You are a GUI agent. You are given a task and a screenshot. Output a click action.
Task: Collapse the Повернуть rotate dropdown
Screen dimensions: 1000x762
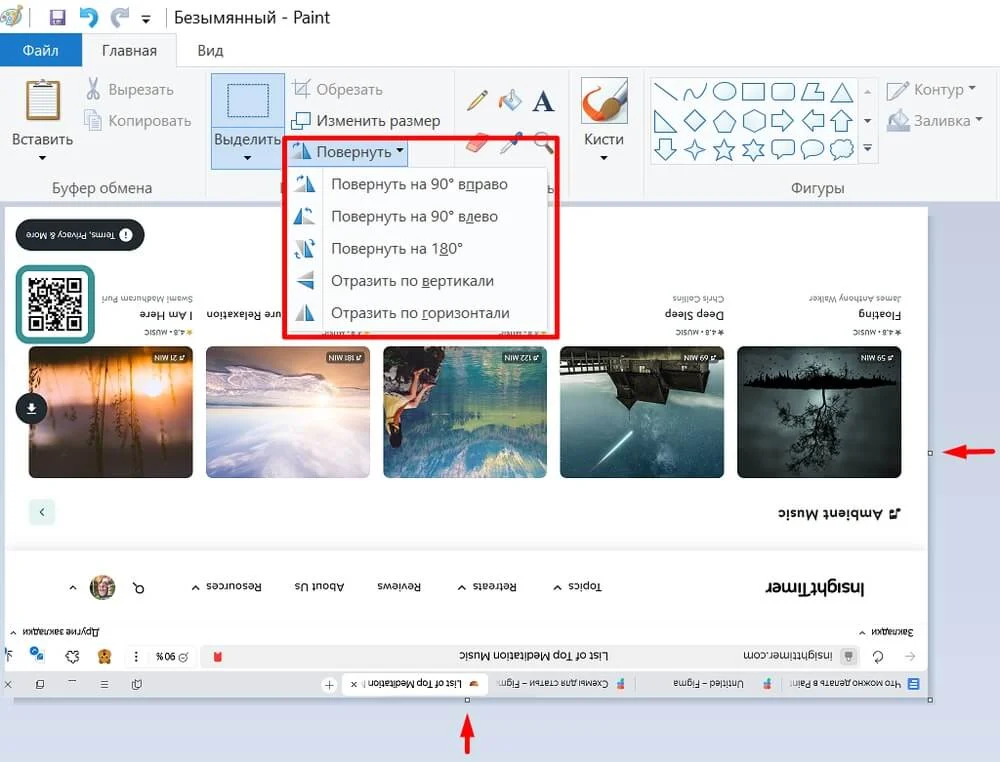(x=348, y=152)
